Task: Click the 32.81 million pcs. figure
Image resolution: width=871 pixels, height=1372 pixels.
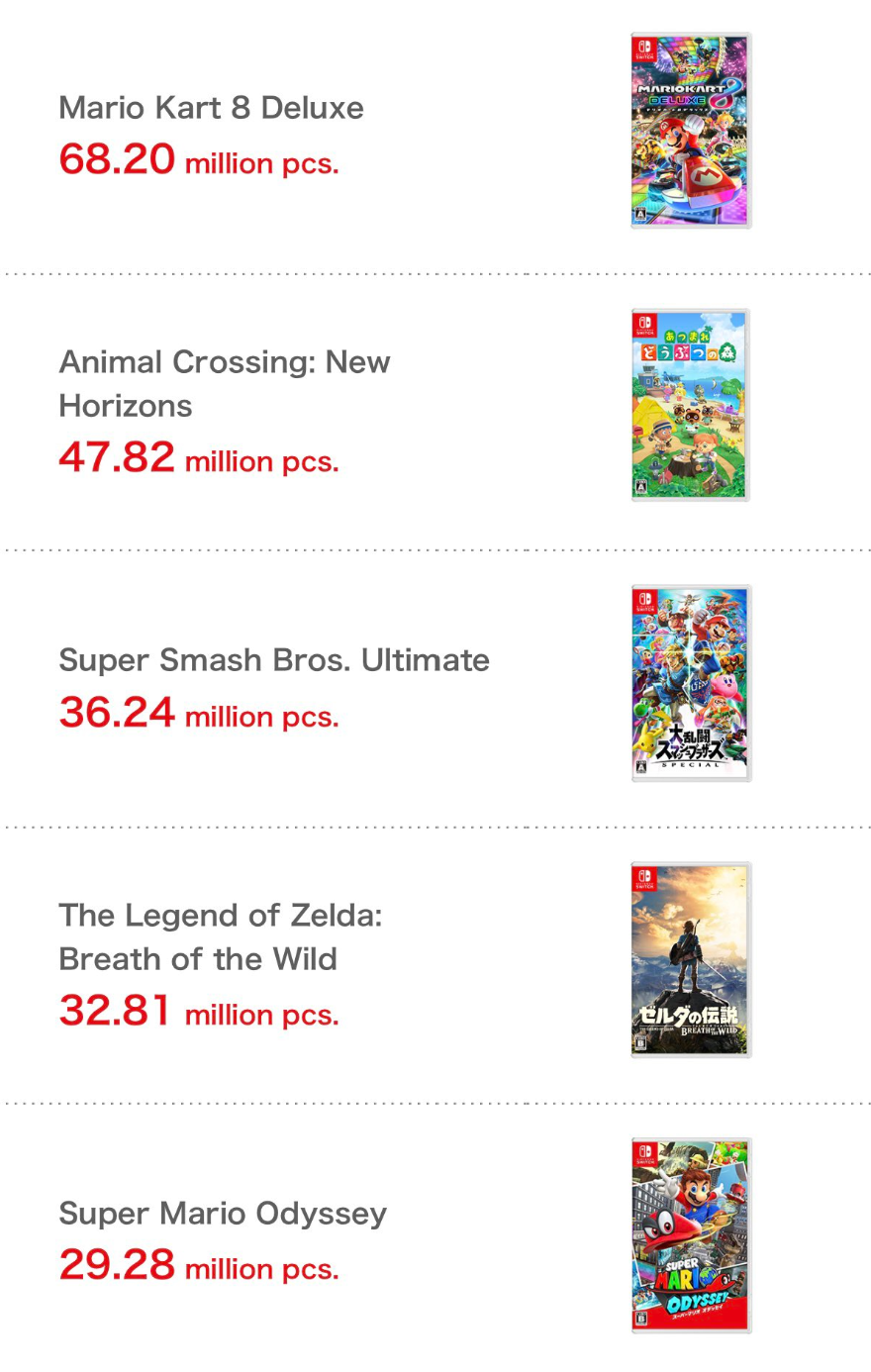Action: pyautogui.click(x=199, y=1011)
